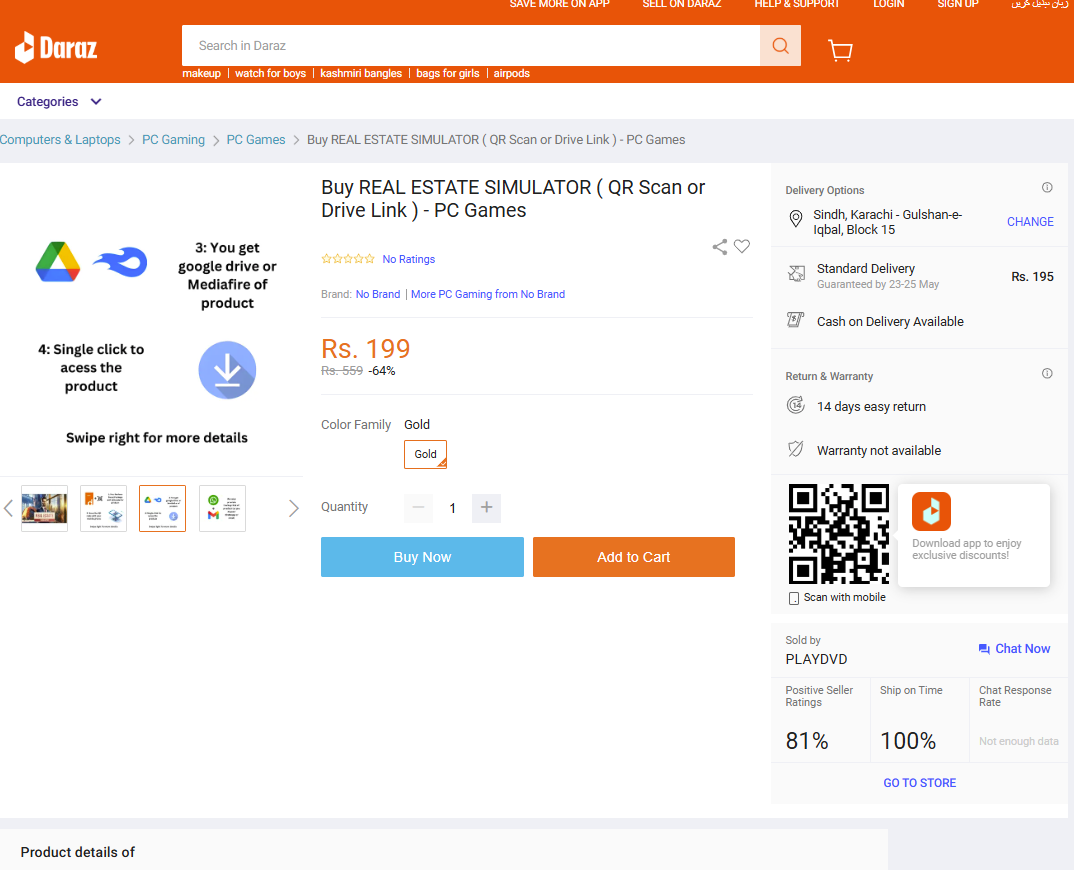Screen dimensions: 1074x870
Task: Click the Chat Now speech bubble icon
Action: 984,649
